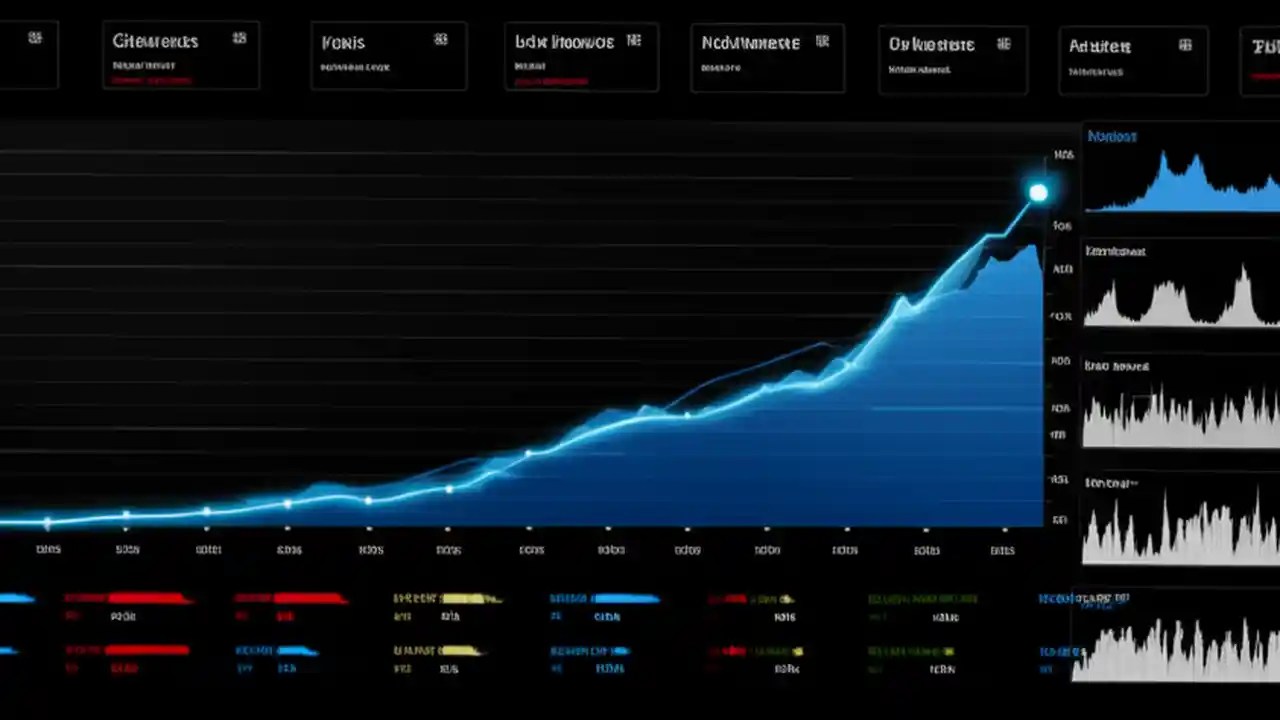
Task: Switch to the Chemerucks tab at the top
Action: [155, 41]
